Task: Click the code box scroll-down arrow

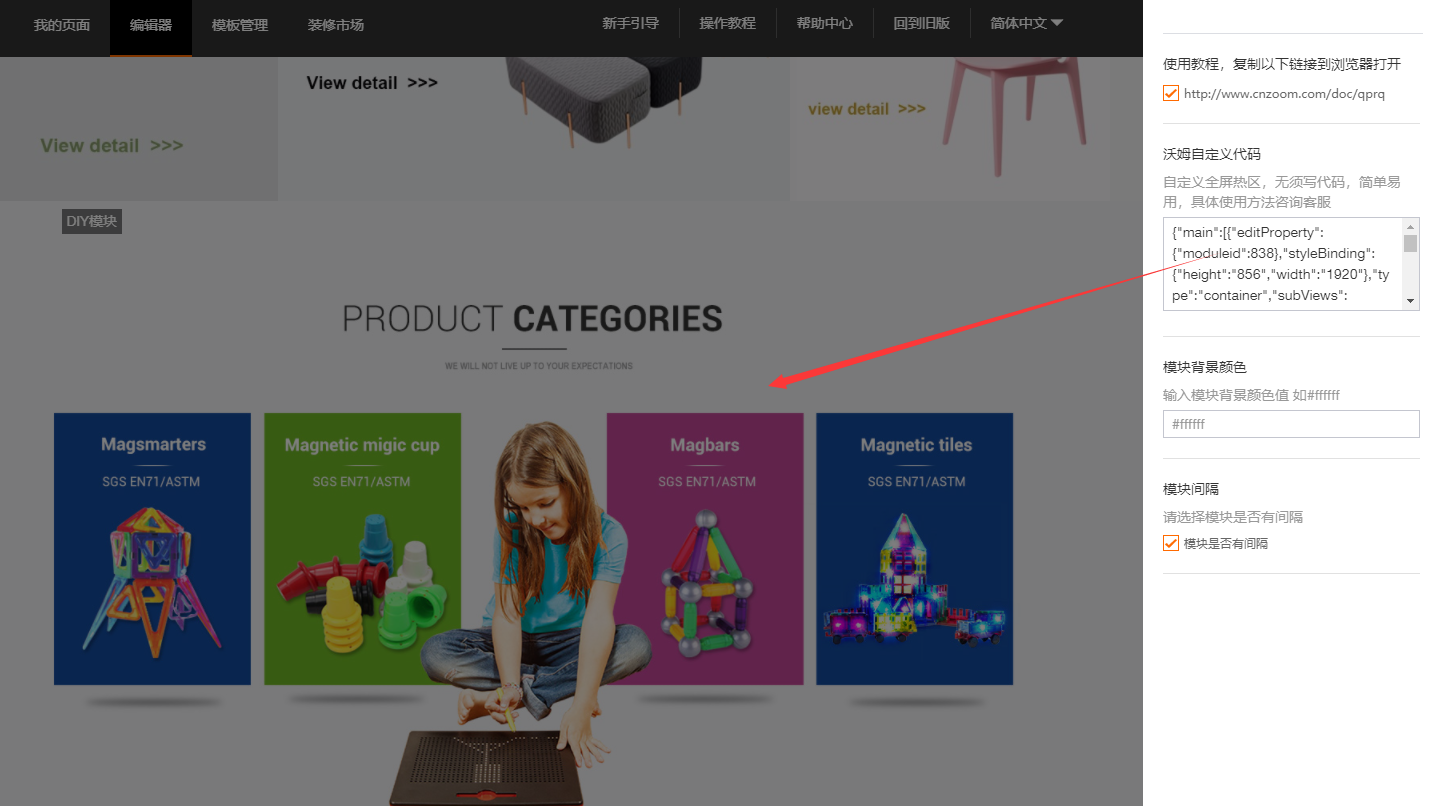Action: coord(1410,301)
